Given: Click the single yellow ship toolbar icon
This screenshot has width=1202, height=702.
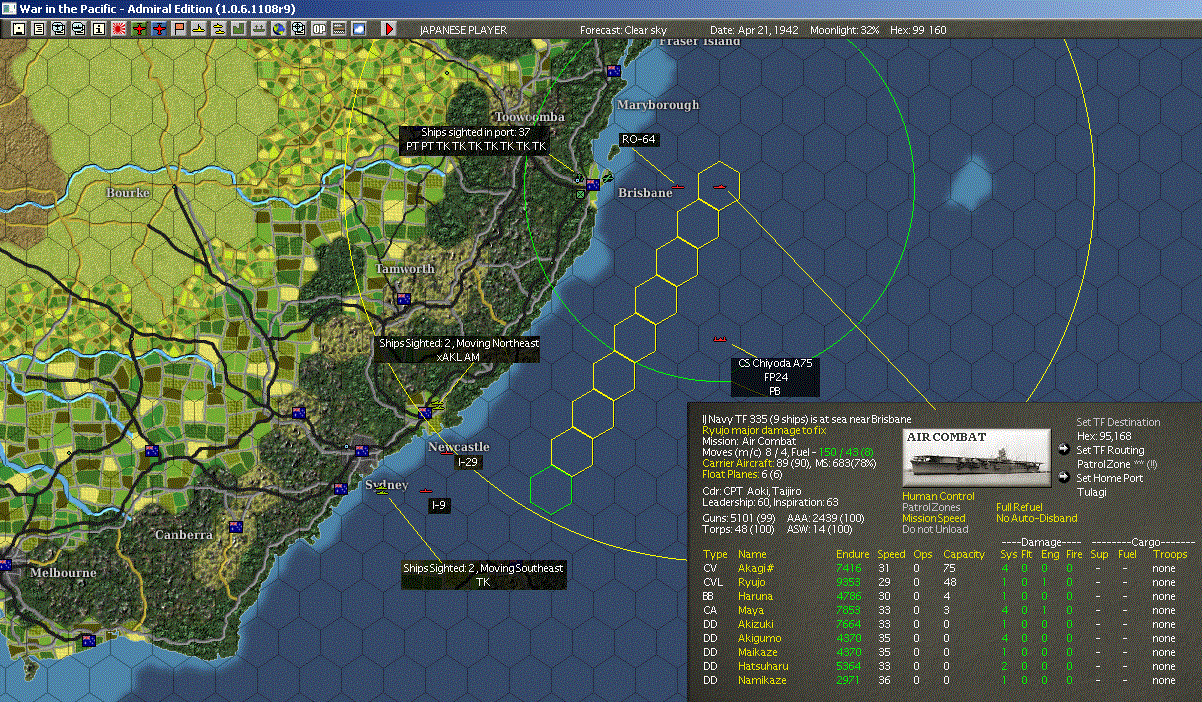Looking at the screenshot, I should click(199, 29).
